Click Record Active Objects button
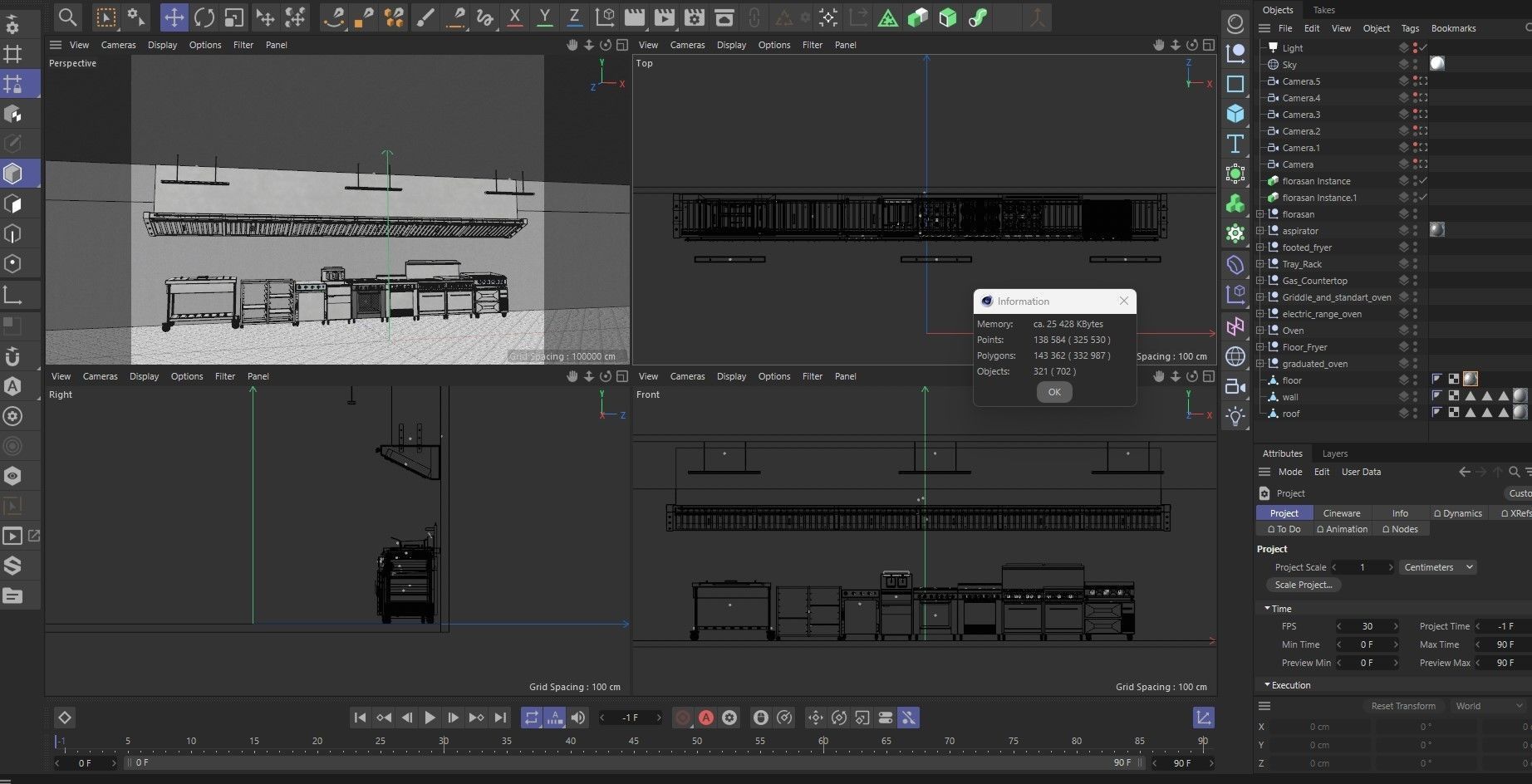This screenshot has height=784, width=1532. tap(683, 718)
